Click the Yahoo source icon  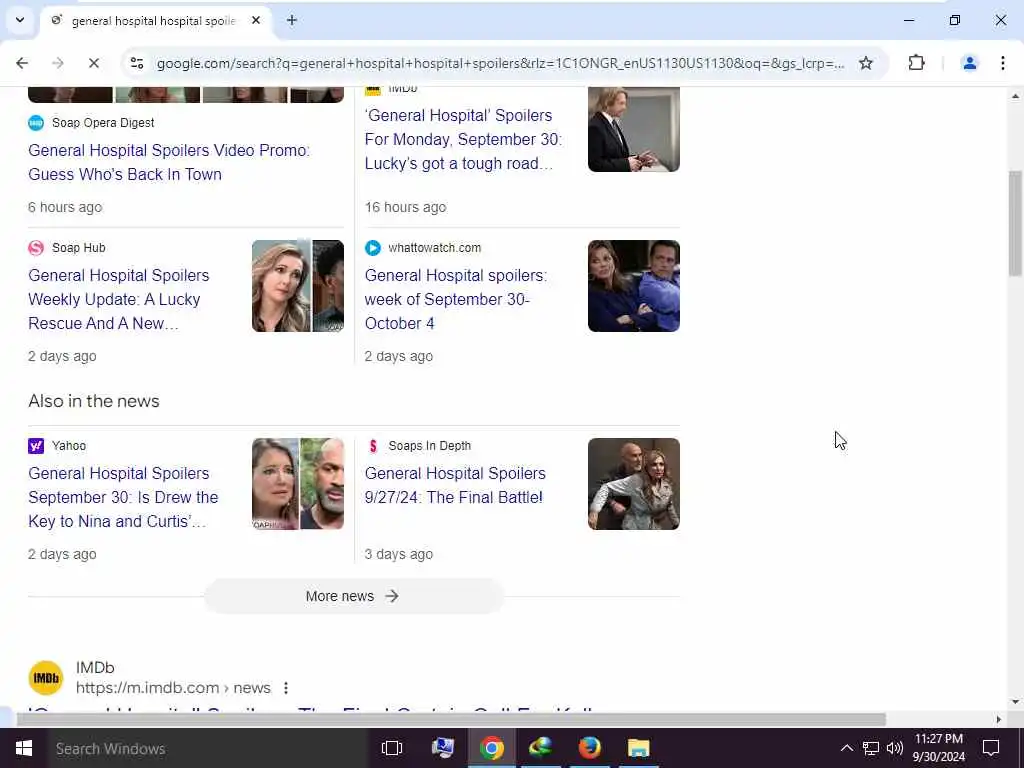tap(36, 445)
